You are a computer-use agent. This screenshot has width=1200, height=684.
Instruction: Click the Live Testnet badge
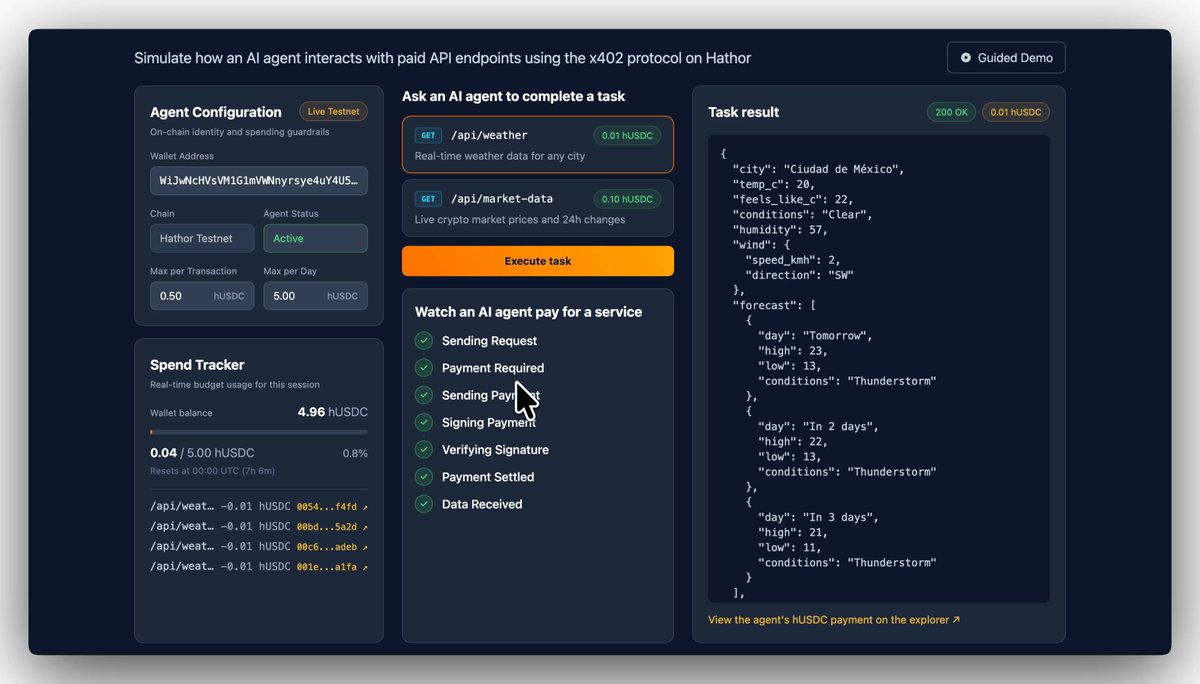pos(333,111)
